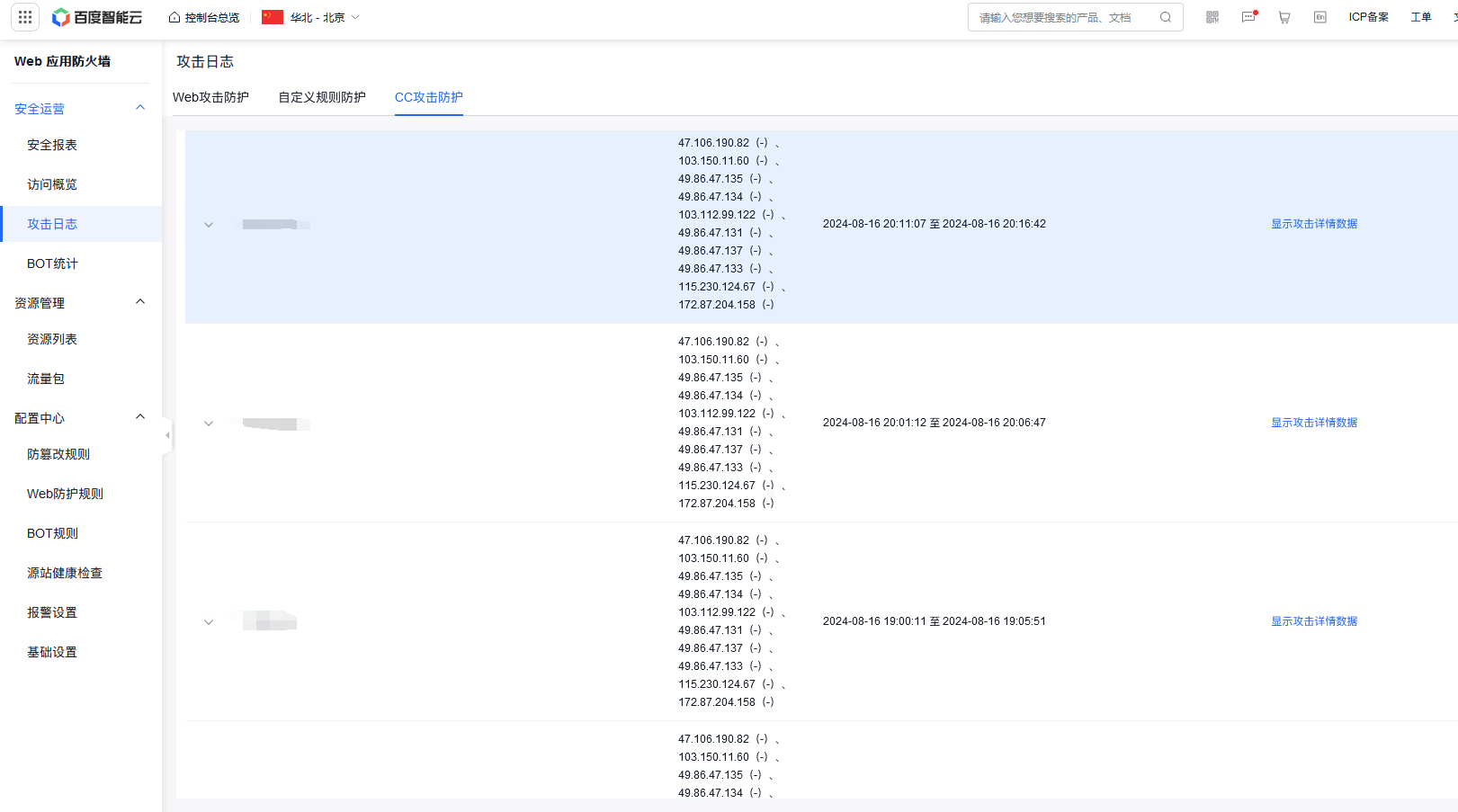Viewport: 1458px width, 812px height.
Task: Open the console overview home link
Action: coord(204,17)
